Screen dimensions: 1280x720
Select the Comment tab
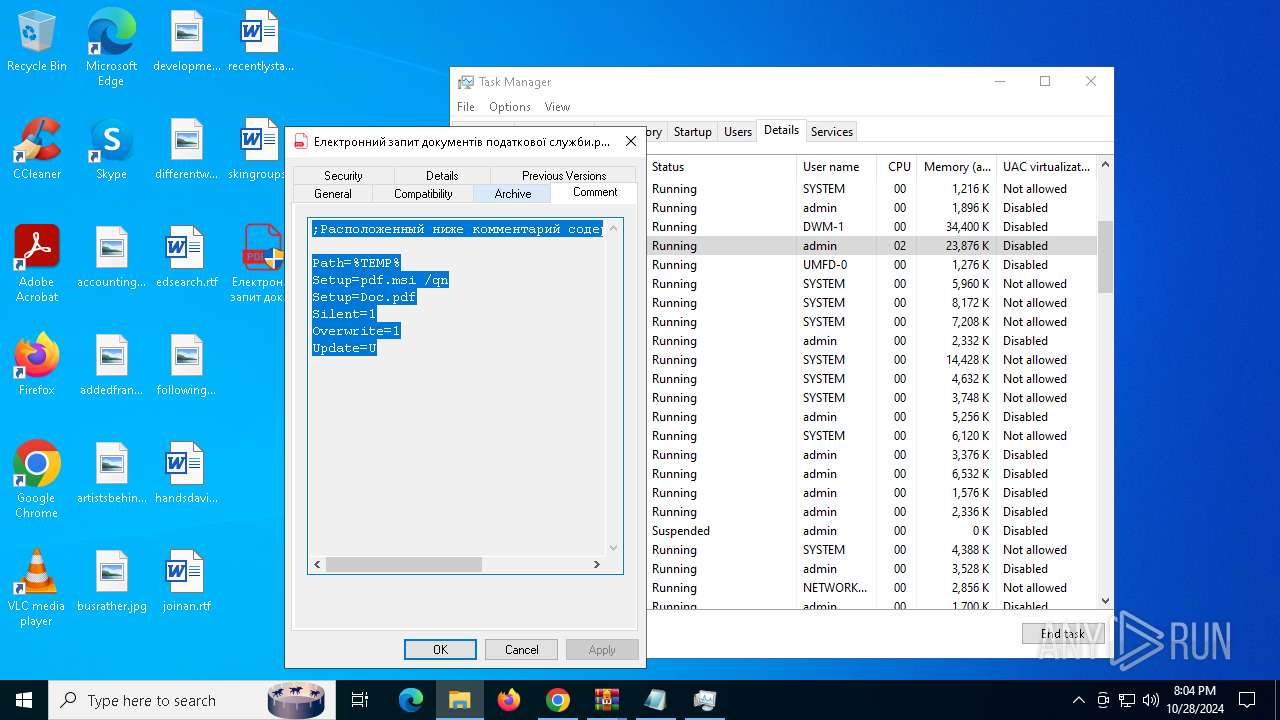click(595, 192)
